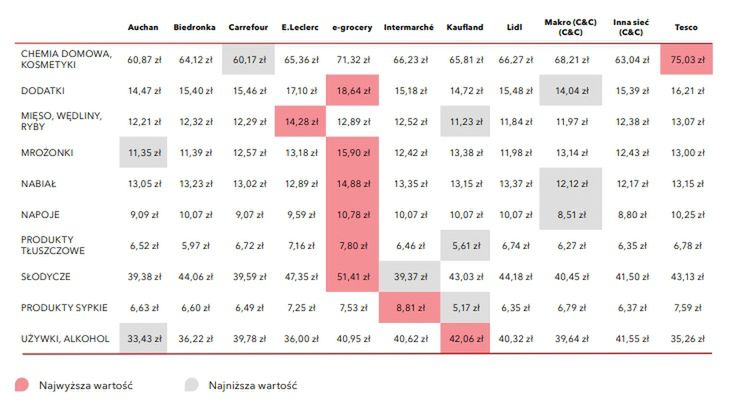Click the Kaufland column header
This screenshot has width=743, height=405.
465,27
